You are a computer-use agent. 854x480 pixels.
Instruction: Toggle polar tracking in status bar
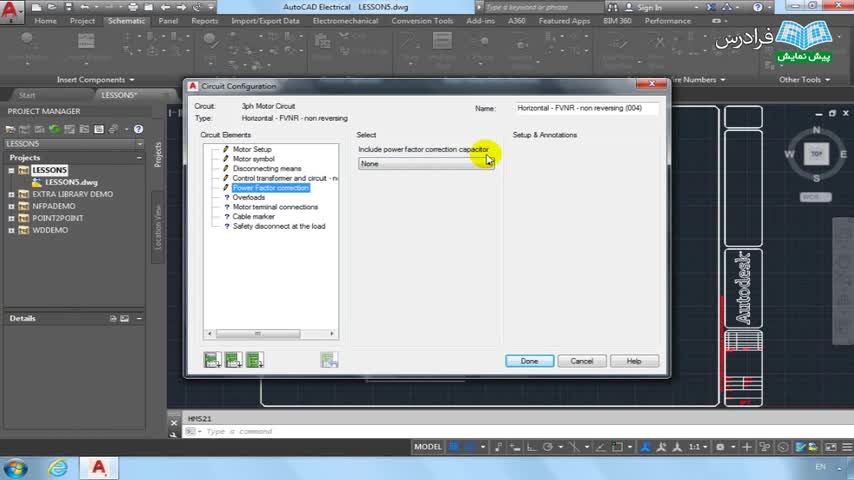pos(548,447)
